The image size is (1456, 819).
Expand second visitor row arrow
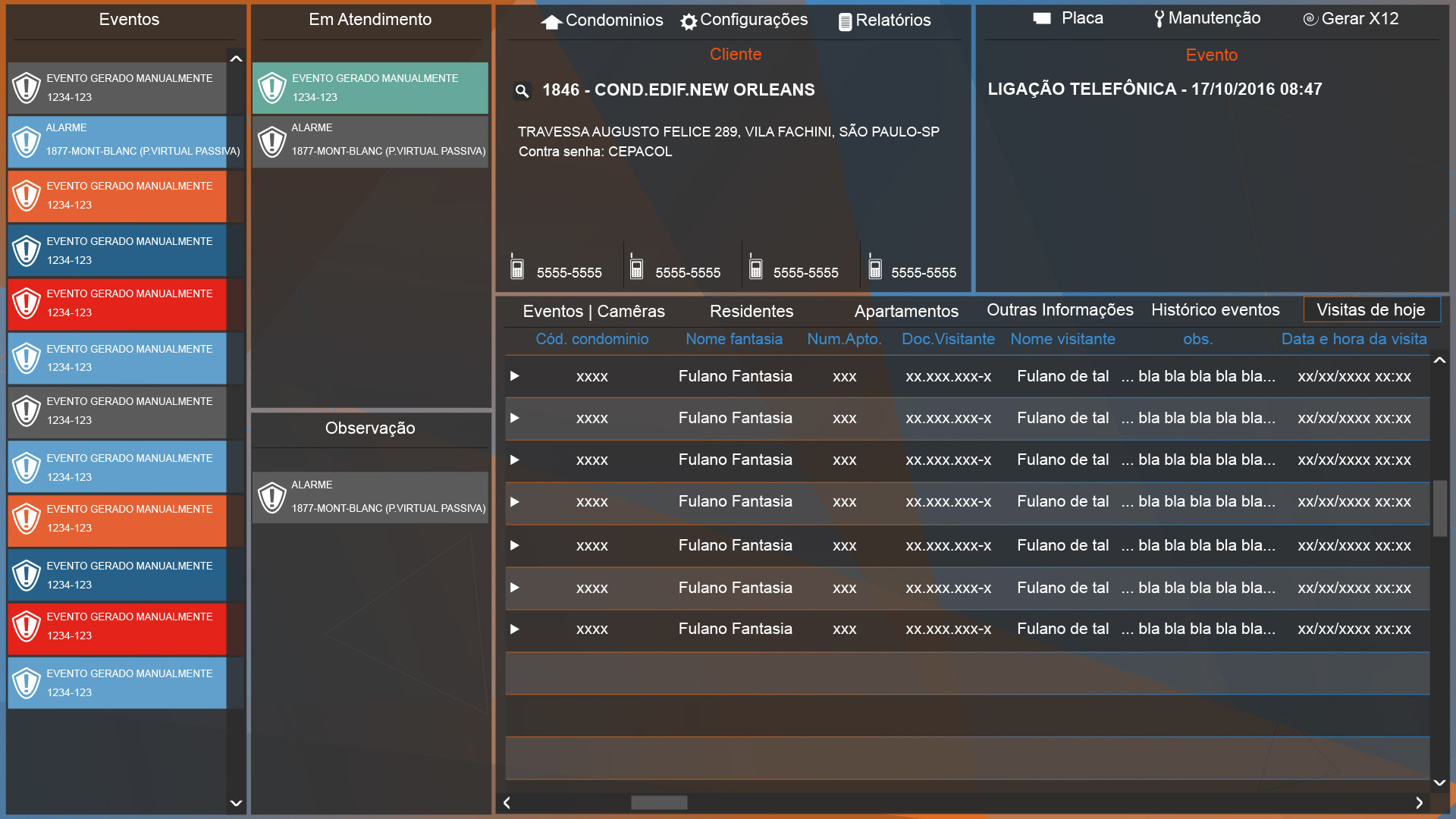click(x=515, y=418)
